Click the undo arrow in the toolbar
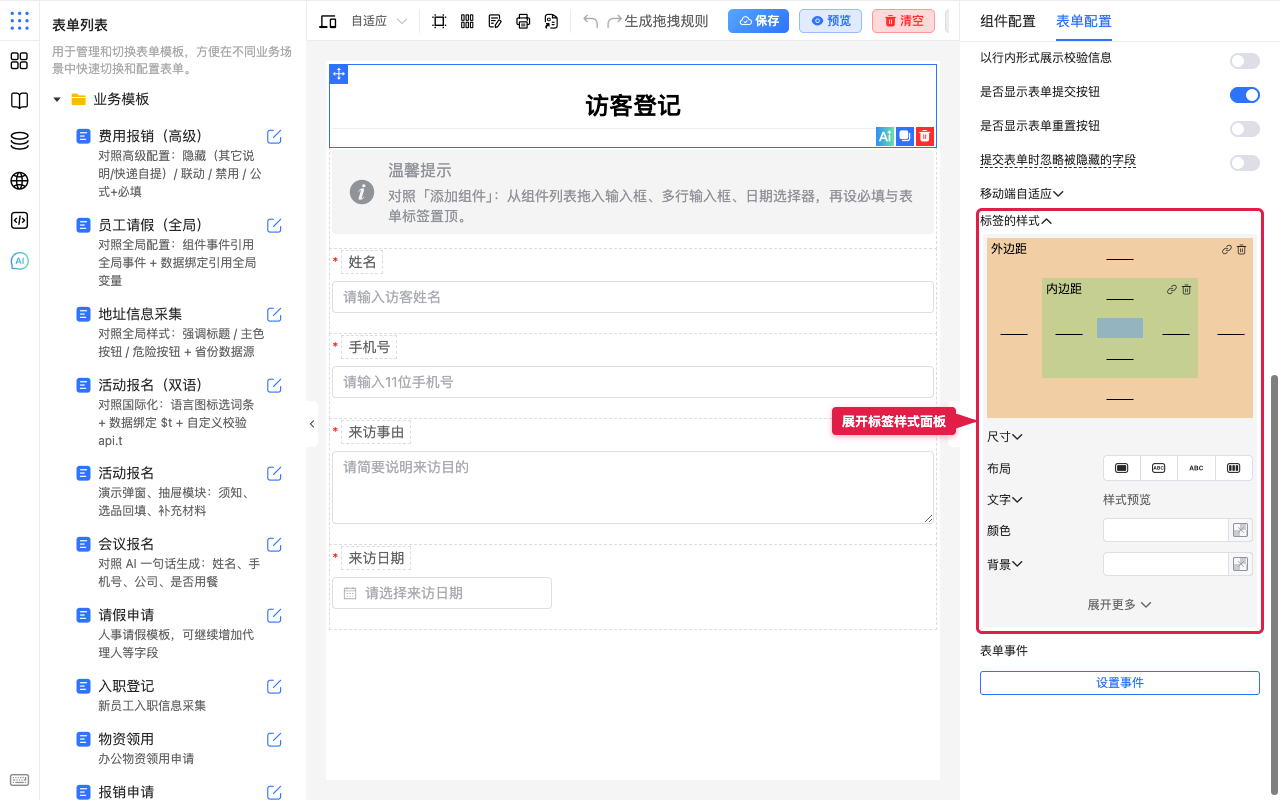This screenshot has width=1280, height=800. (x=590, y=21)
